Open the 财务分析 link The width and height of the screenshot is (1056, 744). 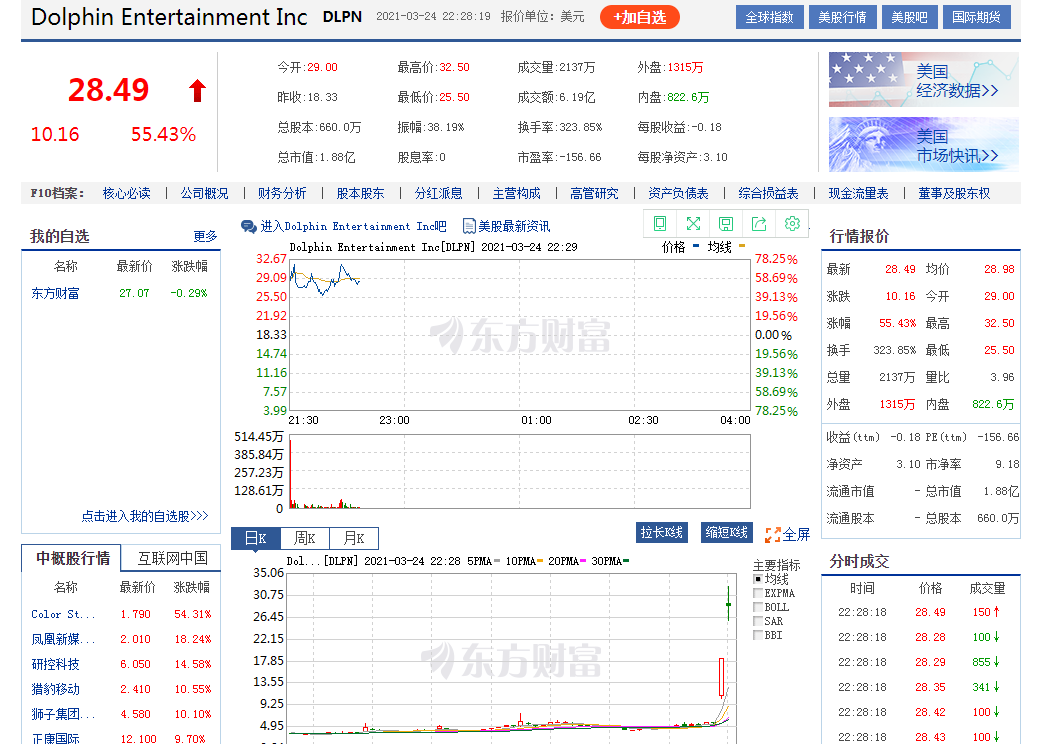click(x=282, y=194)
